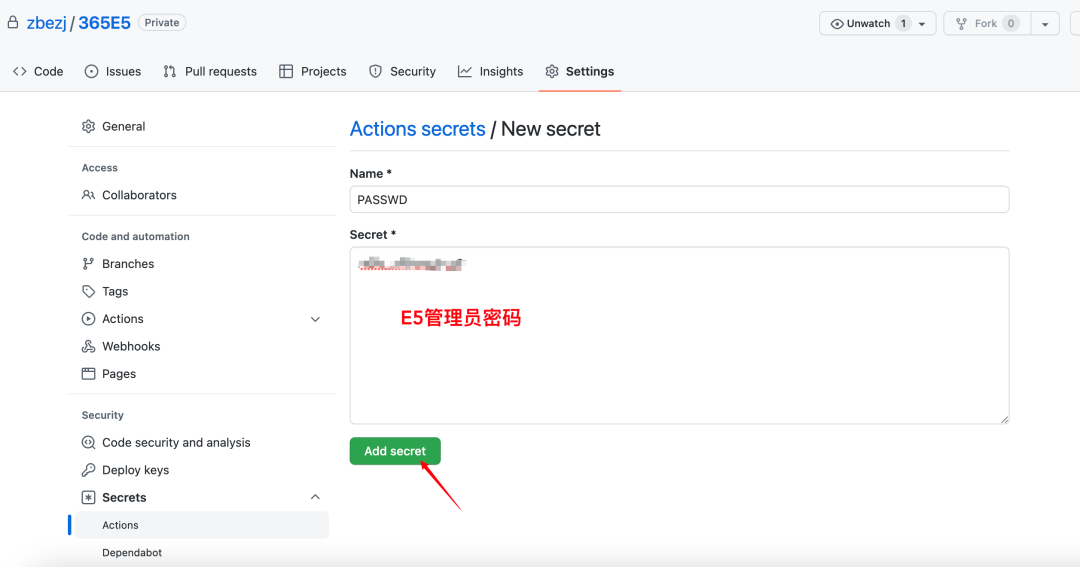Screen dimensions: 1080x567
Task: Click the Fork count badge 0
Action: [1010, 23]
